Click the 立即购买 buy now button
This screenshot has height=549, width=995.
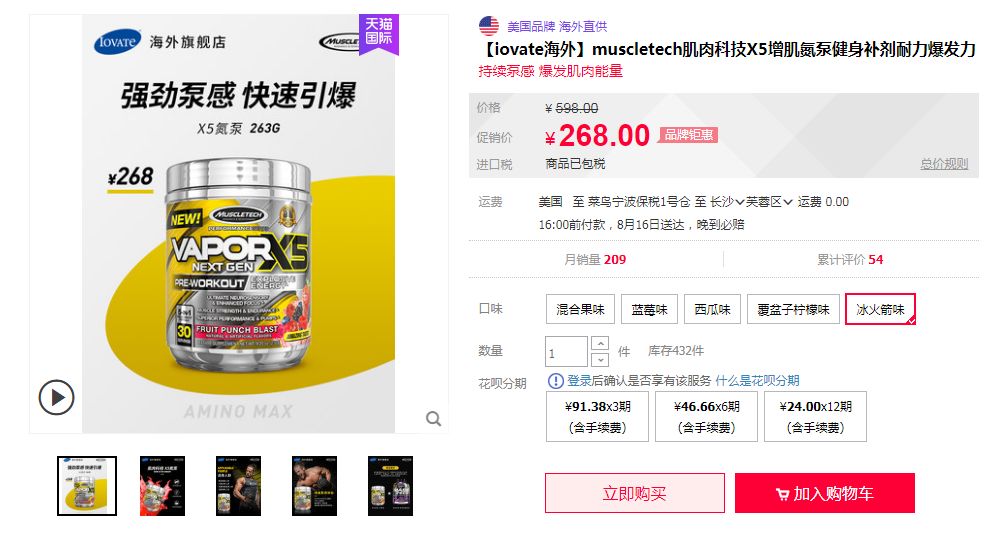[635, 493]
